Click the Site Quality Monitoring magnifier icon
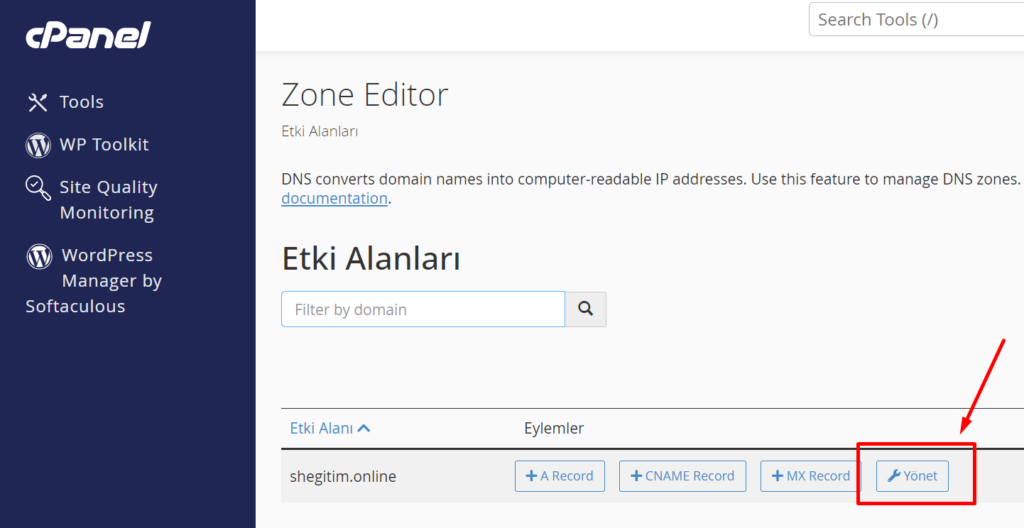1024x528 pixels. click(38, 188)
